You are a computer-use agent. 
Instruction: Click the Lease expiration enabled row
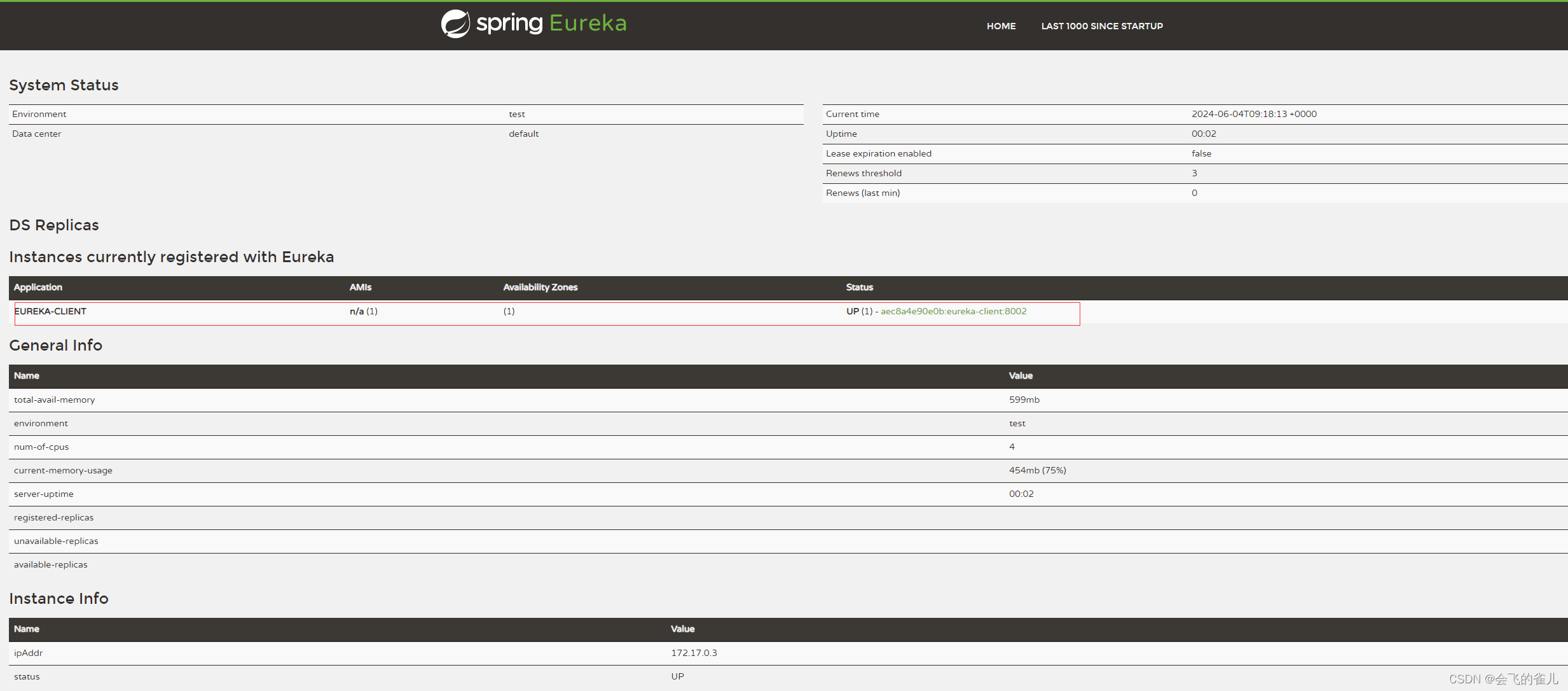tap(878, 153)
